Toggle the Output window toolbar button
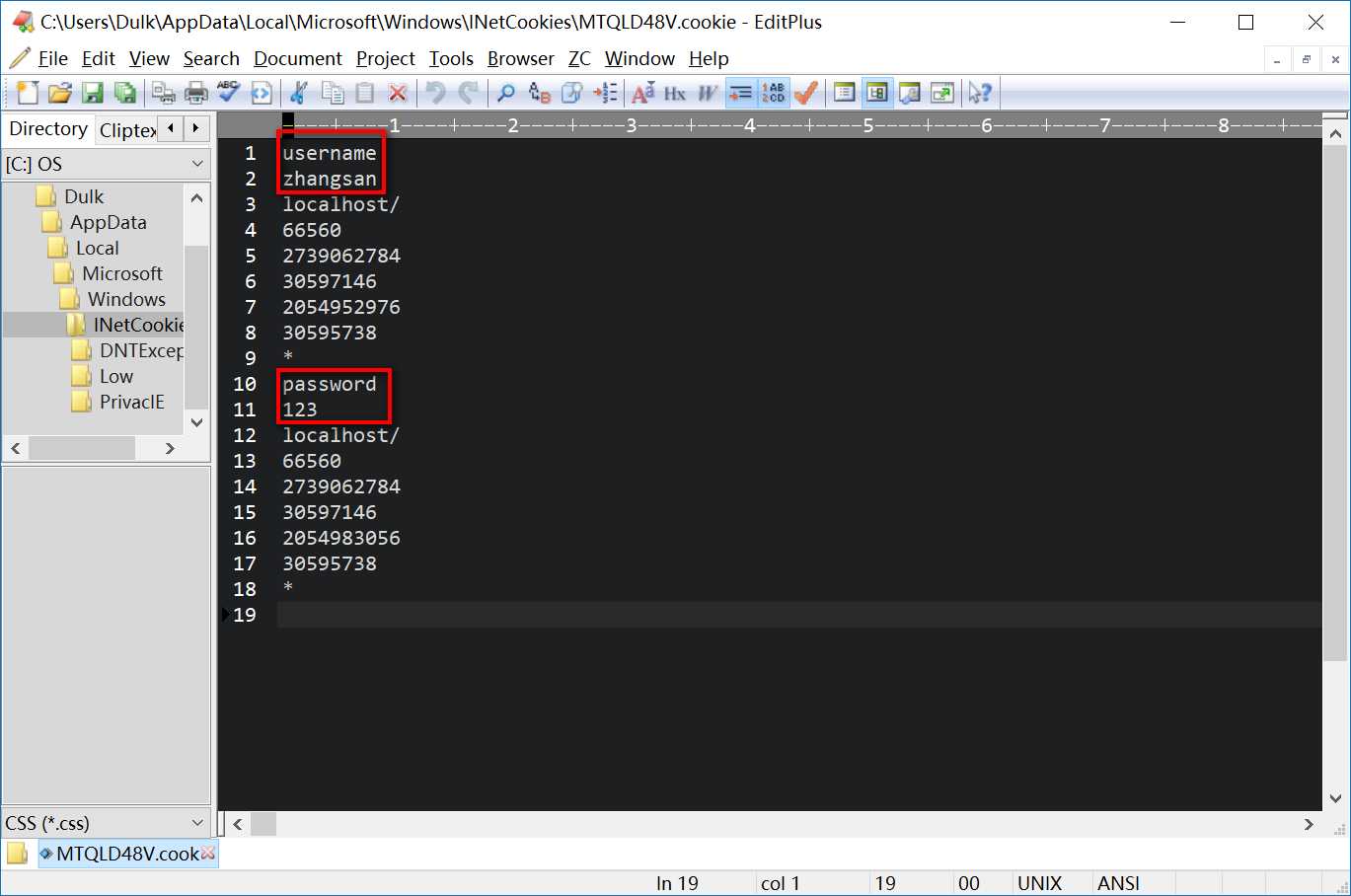This screenshot has width=1351, height=896. click(x=910, y=93)
